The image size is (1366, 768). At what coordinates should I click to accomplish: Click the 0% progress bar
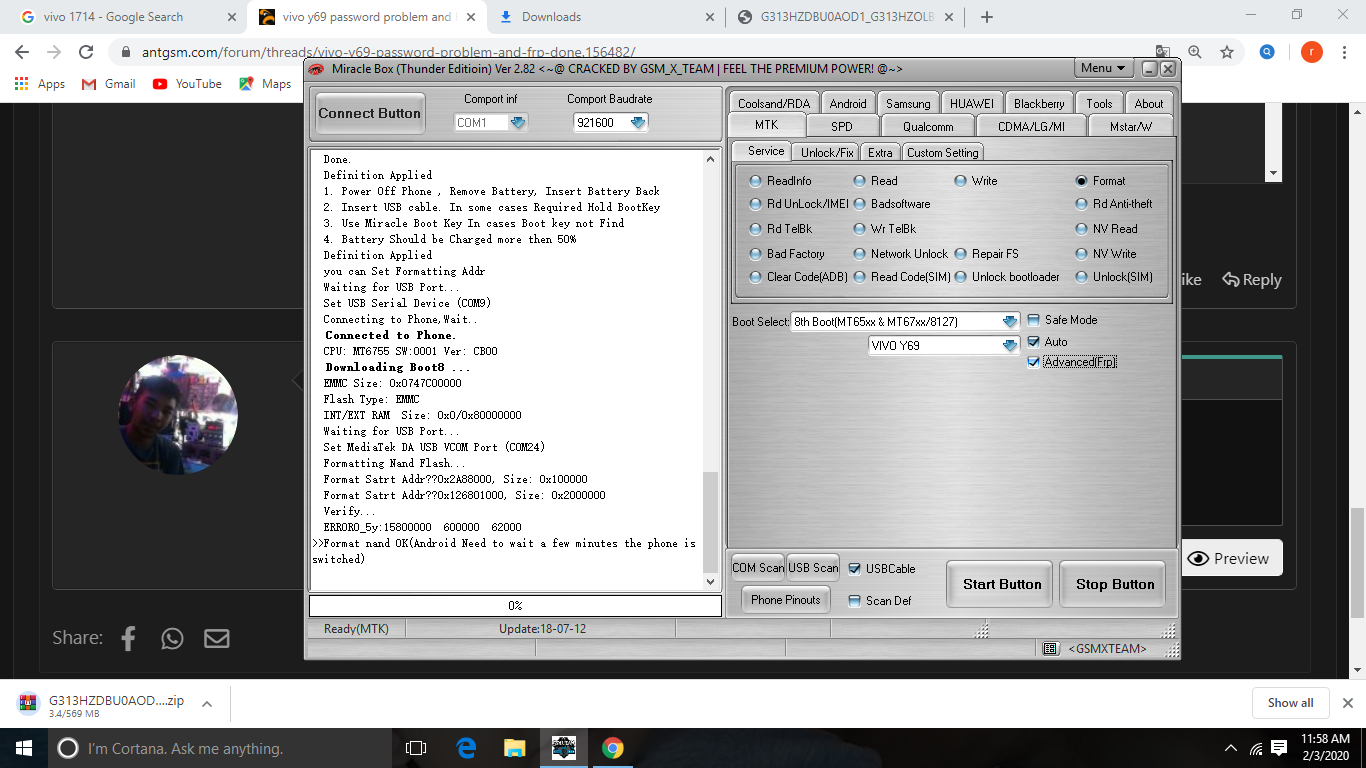pos(515,606)
